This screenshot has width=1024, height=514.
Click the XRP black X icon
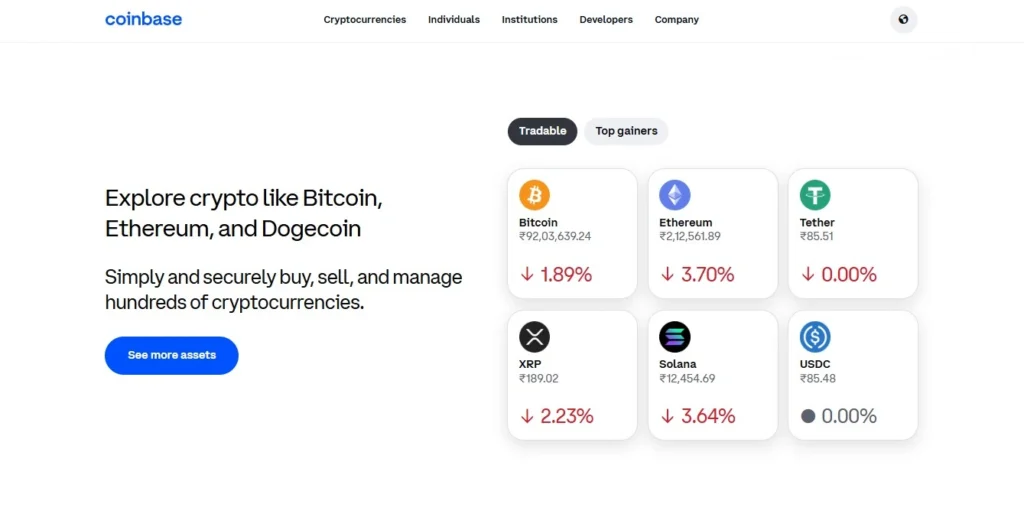[x=534, y=337]
